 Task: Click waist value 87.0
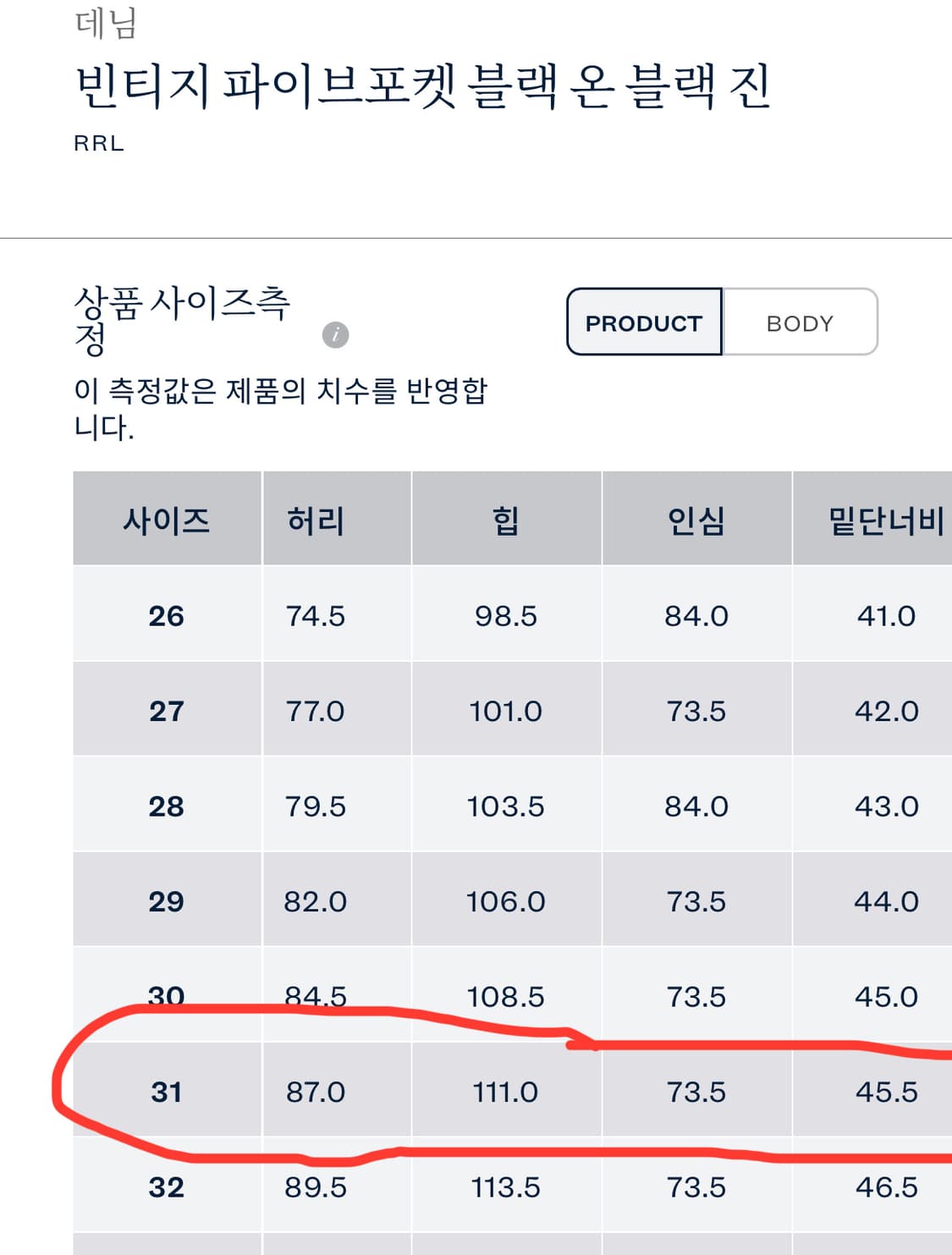(316, 1092)
